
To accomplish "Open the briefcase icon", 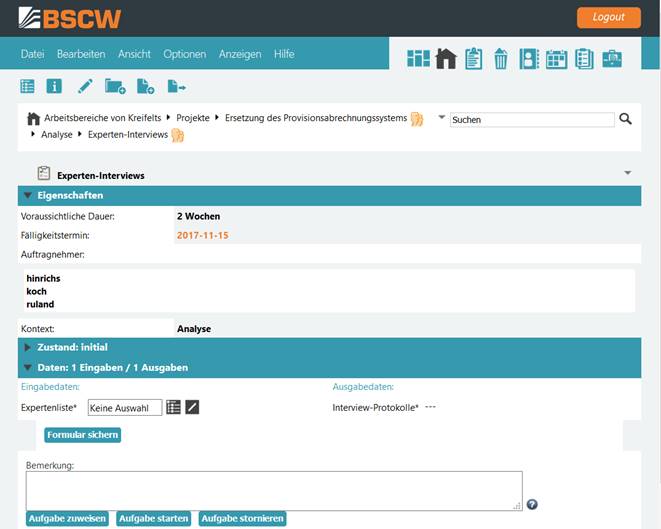I will click(x=611, y=59).
